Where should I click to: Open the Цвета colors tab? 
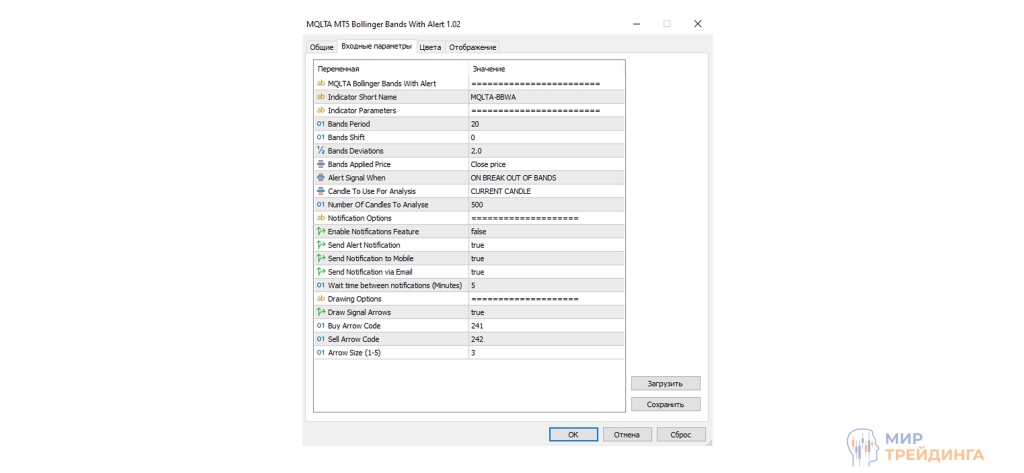tap(430, 47)
